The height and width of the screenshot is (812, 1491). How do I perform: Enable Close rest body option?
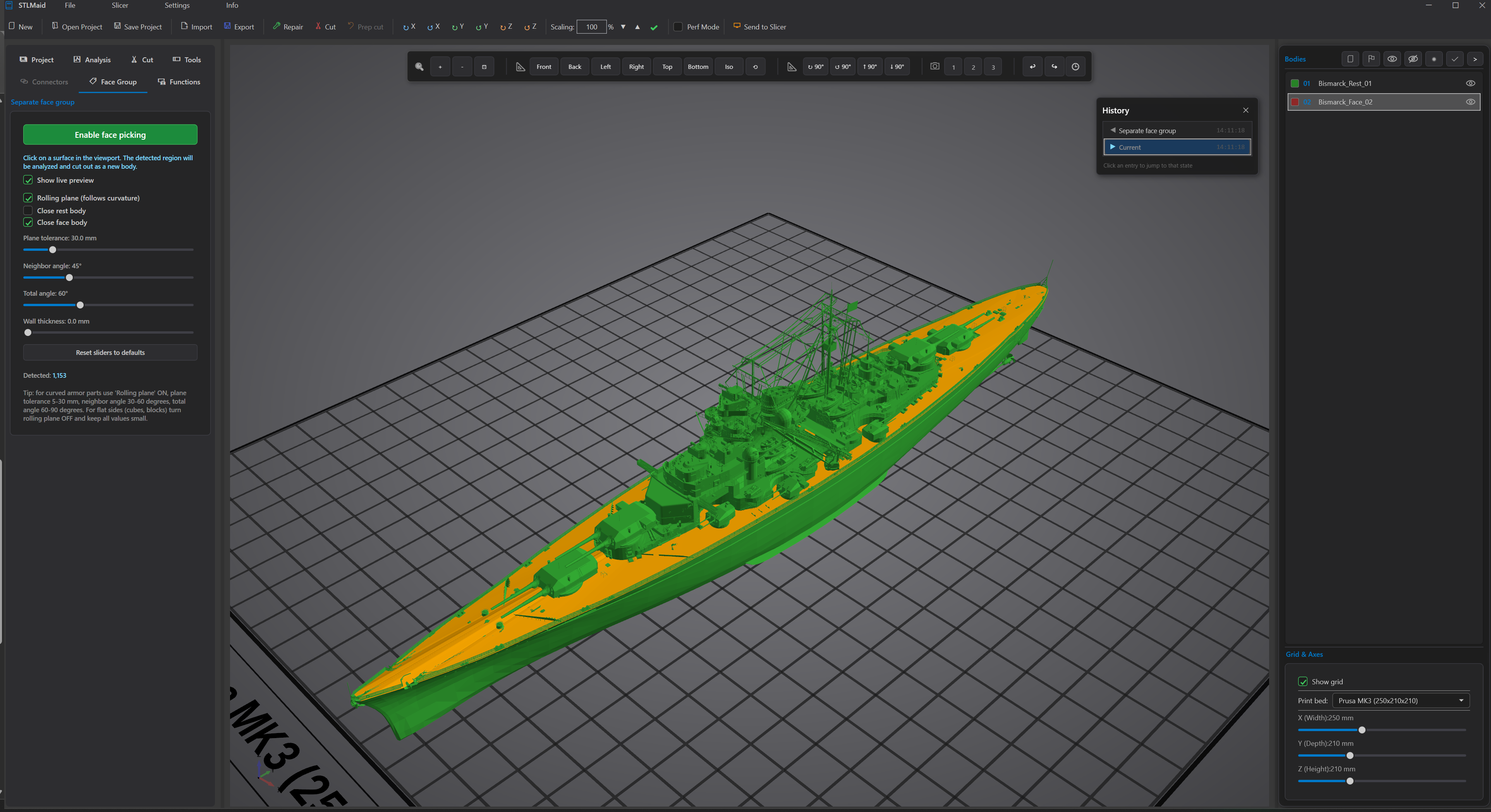[x=28, y=211]
